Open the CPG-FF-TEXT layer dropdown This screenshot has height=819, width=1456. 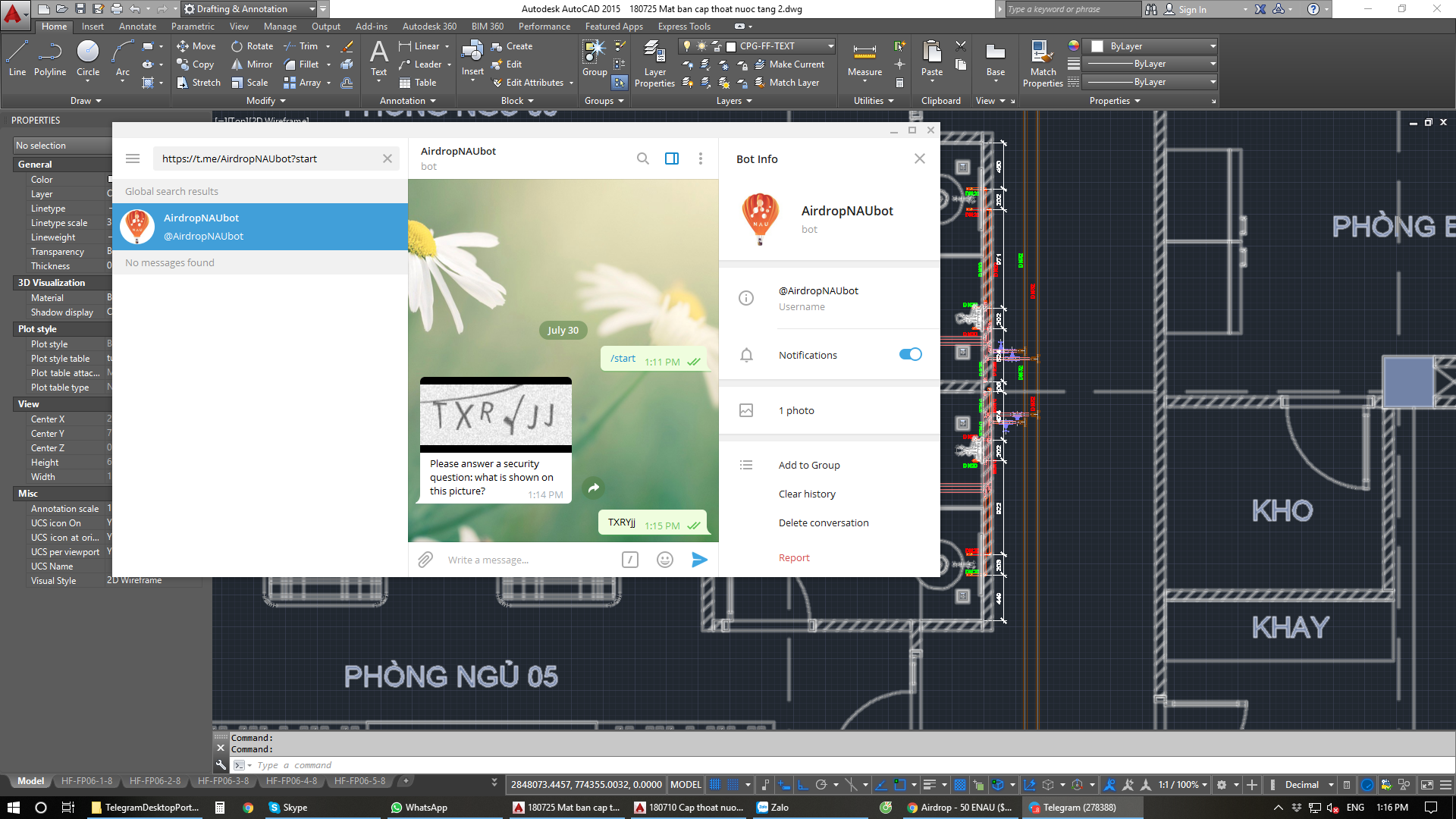[830, 46]
